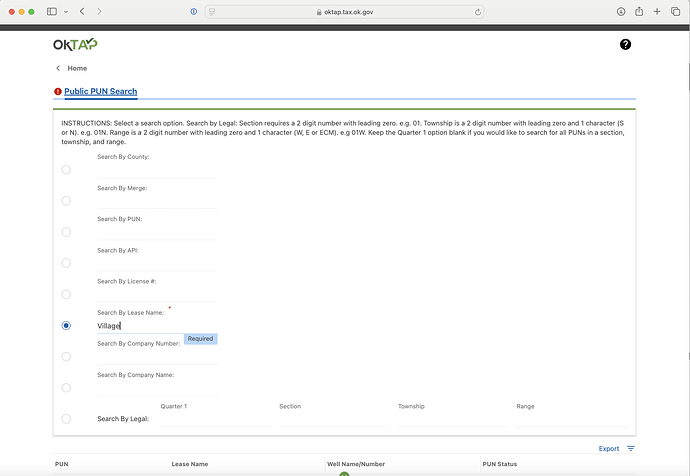Click the Search By API input field
690x476 pixels.
pos(158,263)
